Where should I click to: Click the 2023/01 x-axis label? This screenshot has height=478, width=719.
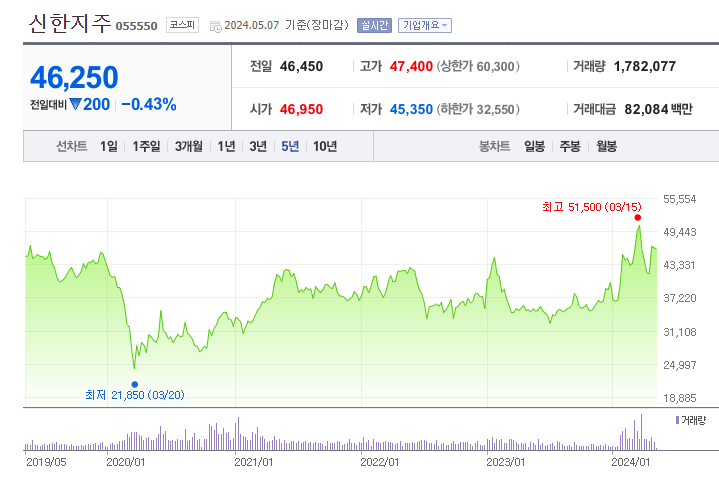point(505,462)
